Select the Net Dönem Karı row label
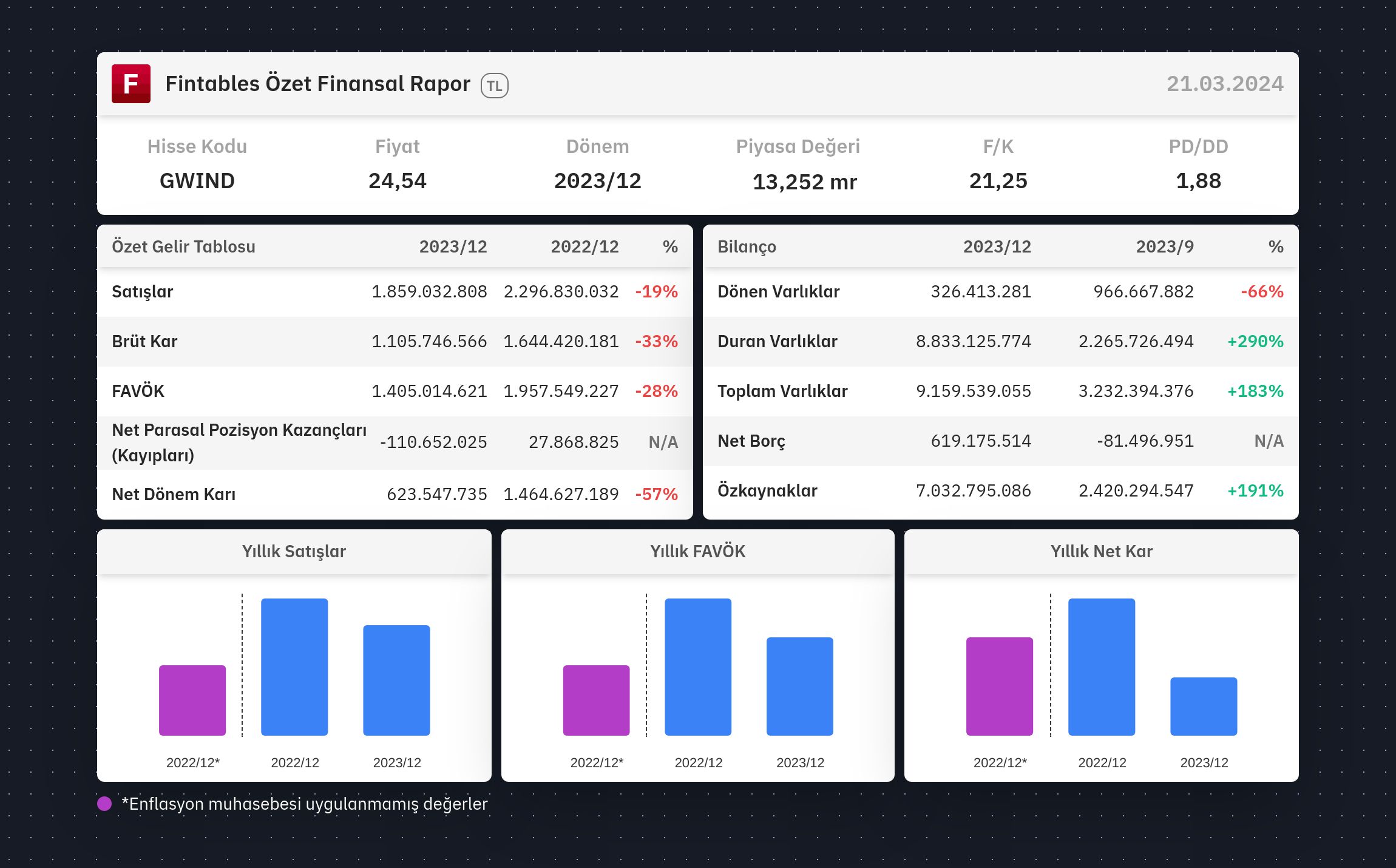Image resolution: width=1396 pixels, height=868 pixels. point(174,494)
